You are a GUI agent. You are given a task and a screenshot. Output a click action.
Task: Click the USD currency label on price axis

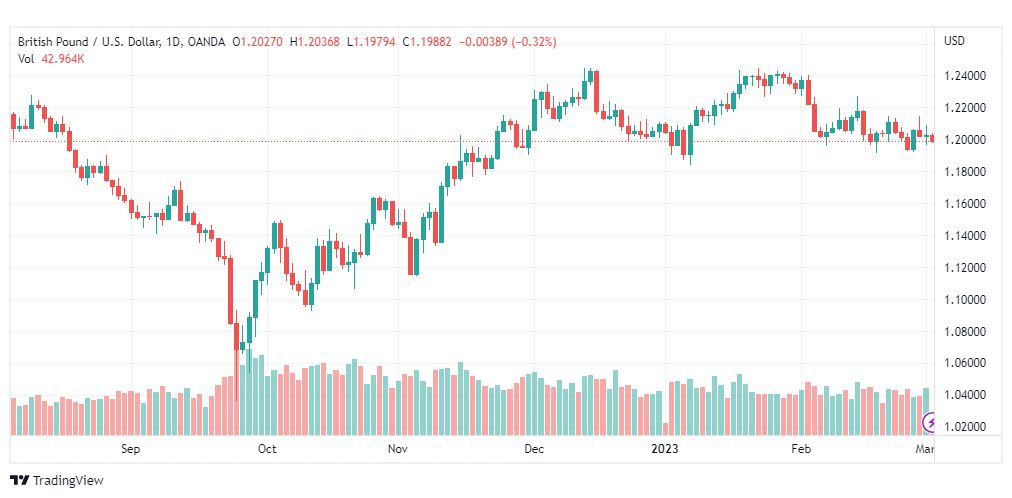click(x=954, y=41)
